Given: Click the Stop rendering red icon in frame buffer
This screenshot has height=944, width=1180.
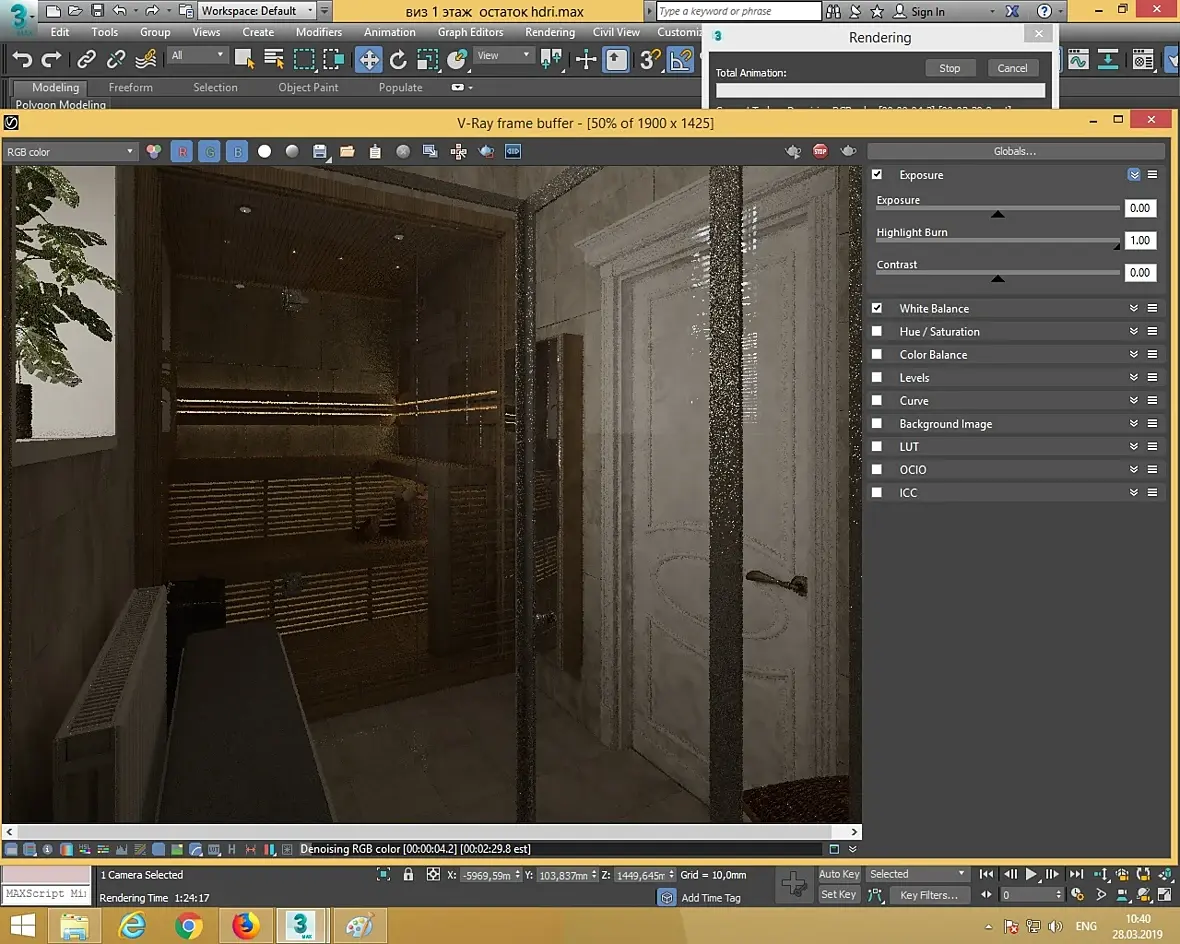Looking at the screenshot, I should coord(820,152).
